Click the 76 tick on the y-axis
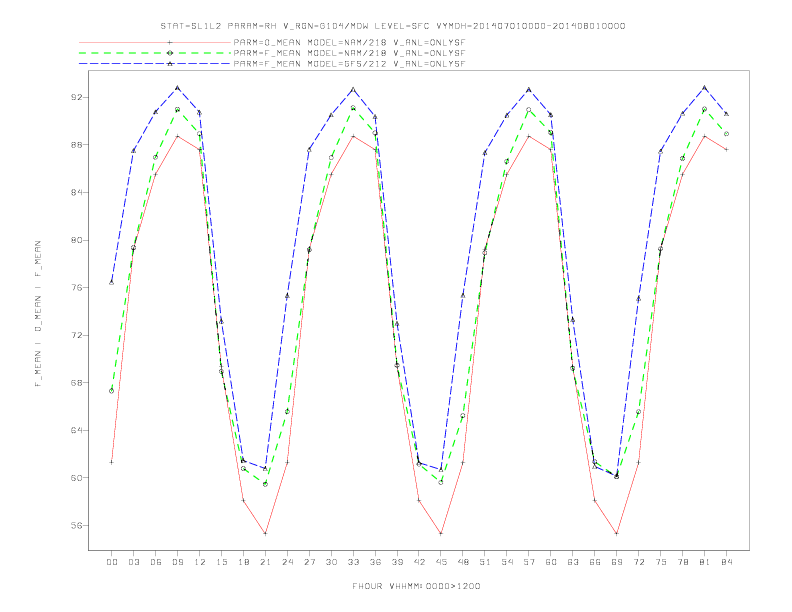Screen dimensions: 792x612 tap(77, 287)
